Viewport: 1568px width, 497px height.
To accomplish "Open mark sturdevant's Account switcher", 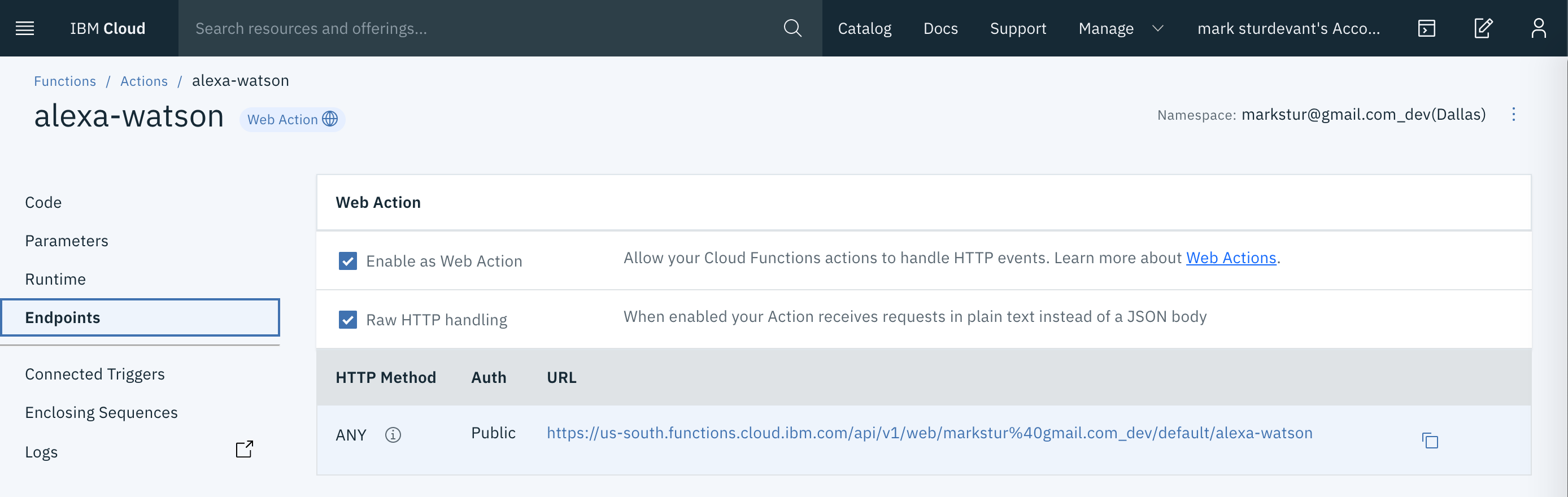I will click(1288, 29).
